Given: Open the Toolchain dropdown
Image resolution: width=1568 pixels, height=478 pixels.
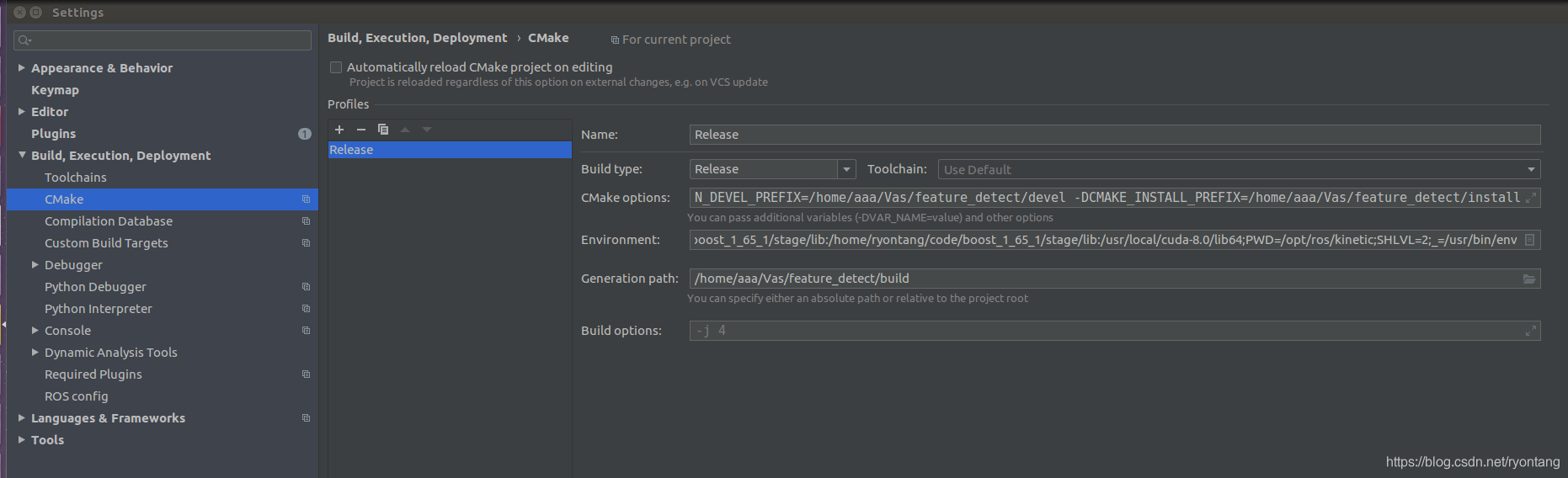Looking at the screenshot, I should click(1240, 169).
